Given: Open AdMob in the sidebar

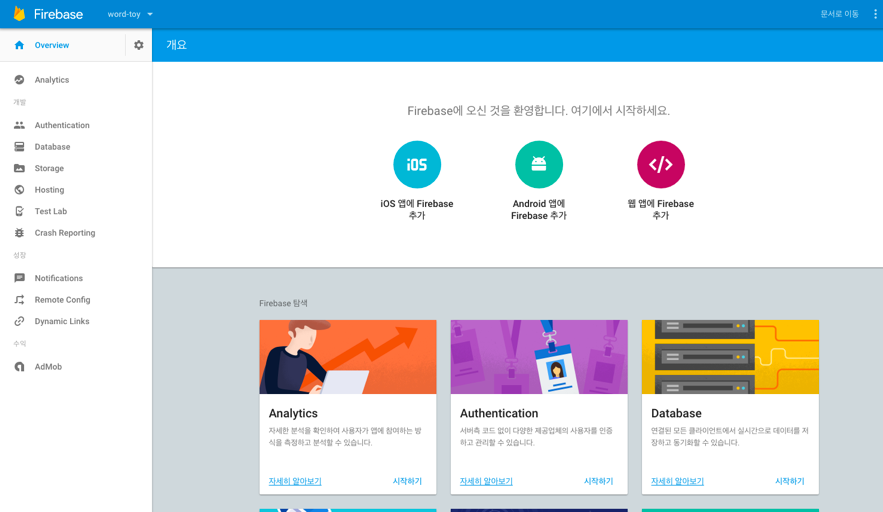Looking at the screenshot, I should pyautogui.click(x=48, y=367).
